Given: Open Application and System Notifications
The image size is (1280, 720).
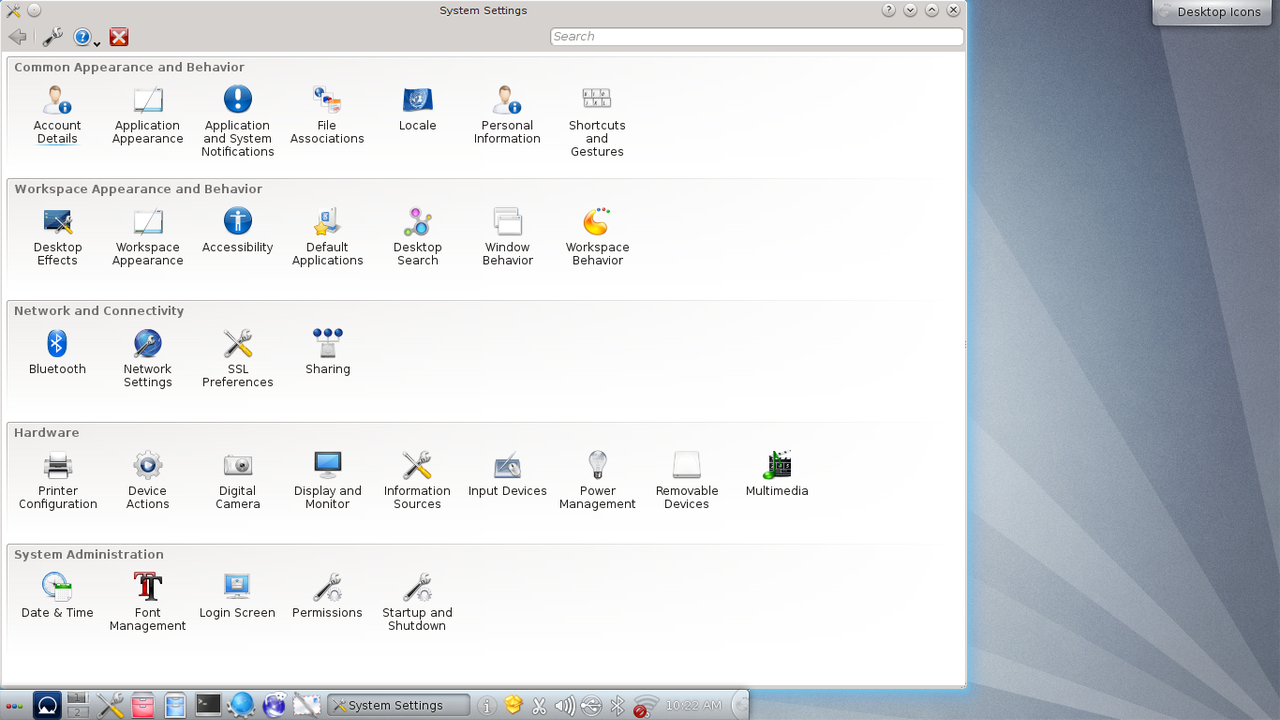Looking at the screenshot, I should pos(237,121).
